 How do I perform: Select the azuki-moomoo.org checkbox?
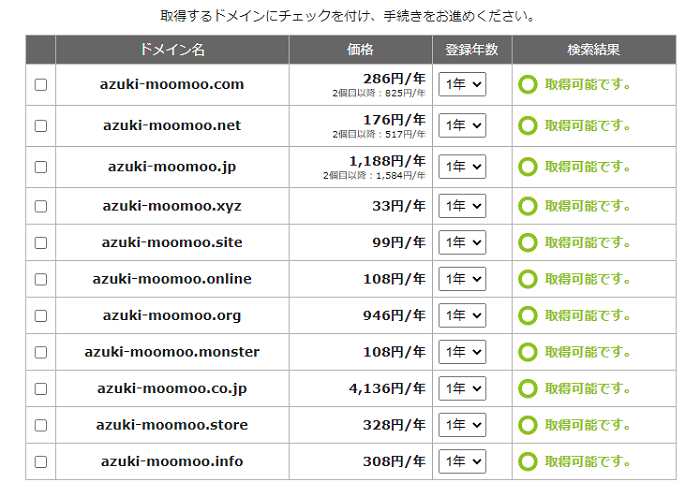pyautogui.click(x=41, y=316)
